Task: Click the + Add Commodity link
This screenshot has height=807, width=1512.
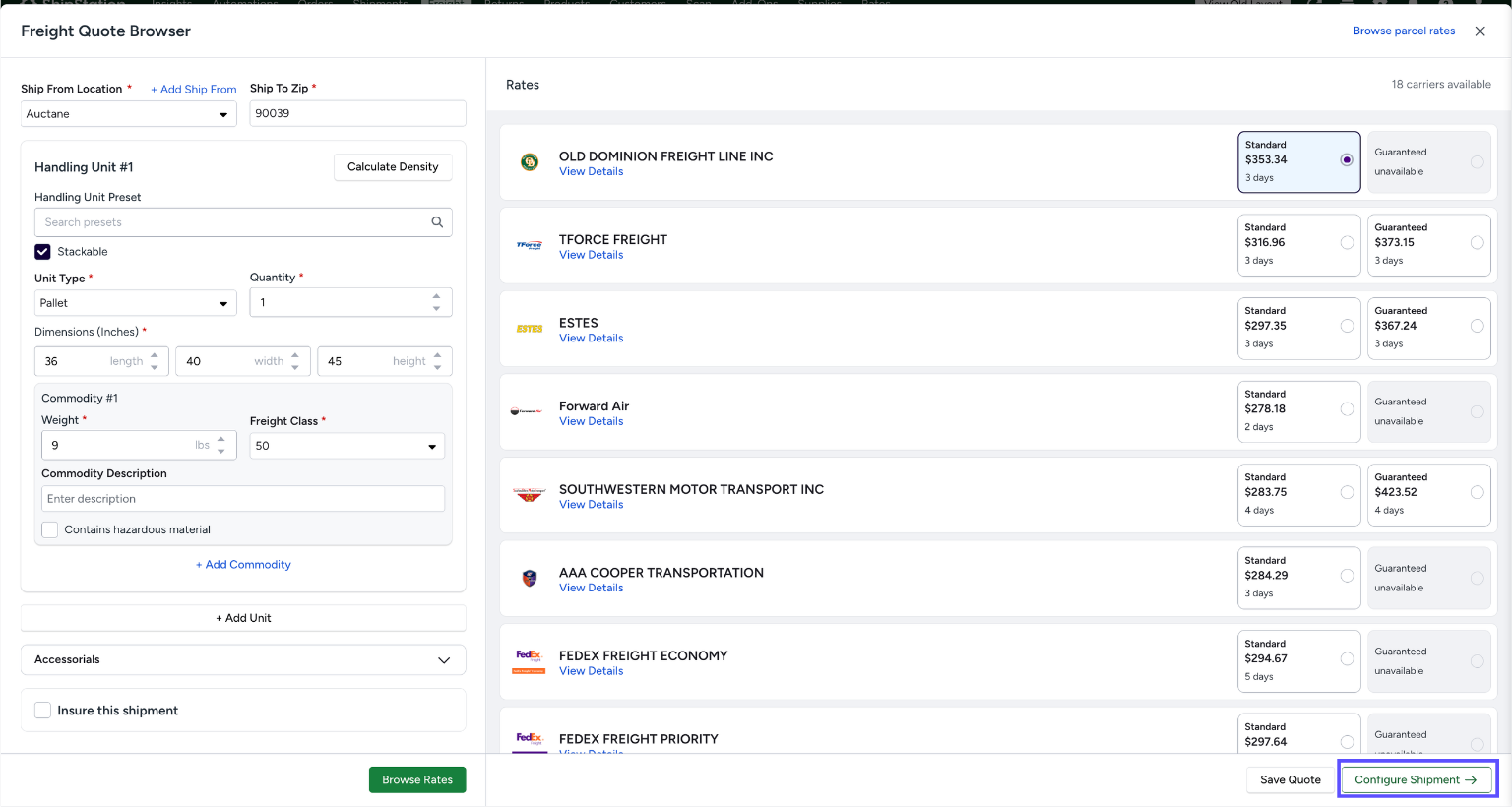Action: pyautogui.click(x=243, y=565)
